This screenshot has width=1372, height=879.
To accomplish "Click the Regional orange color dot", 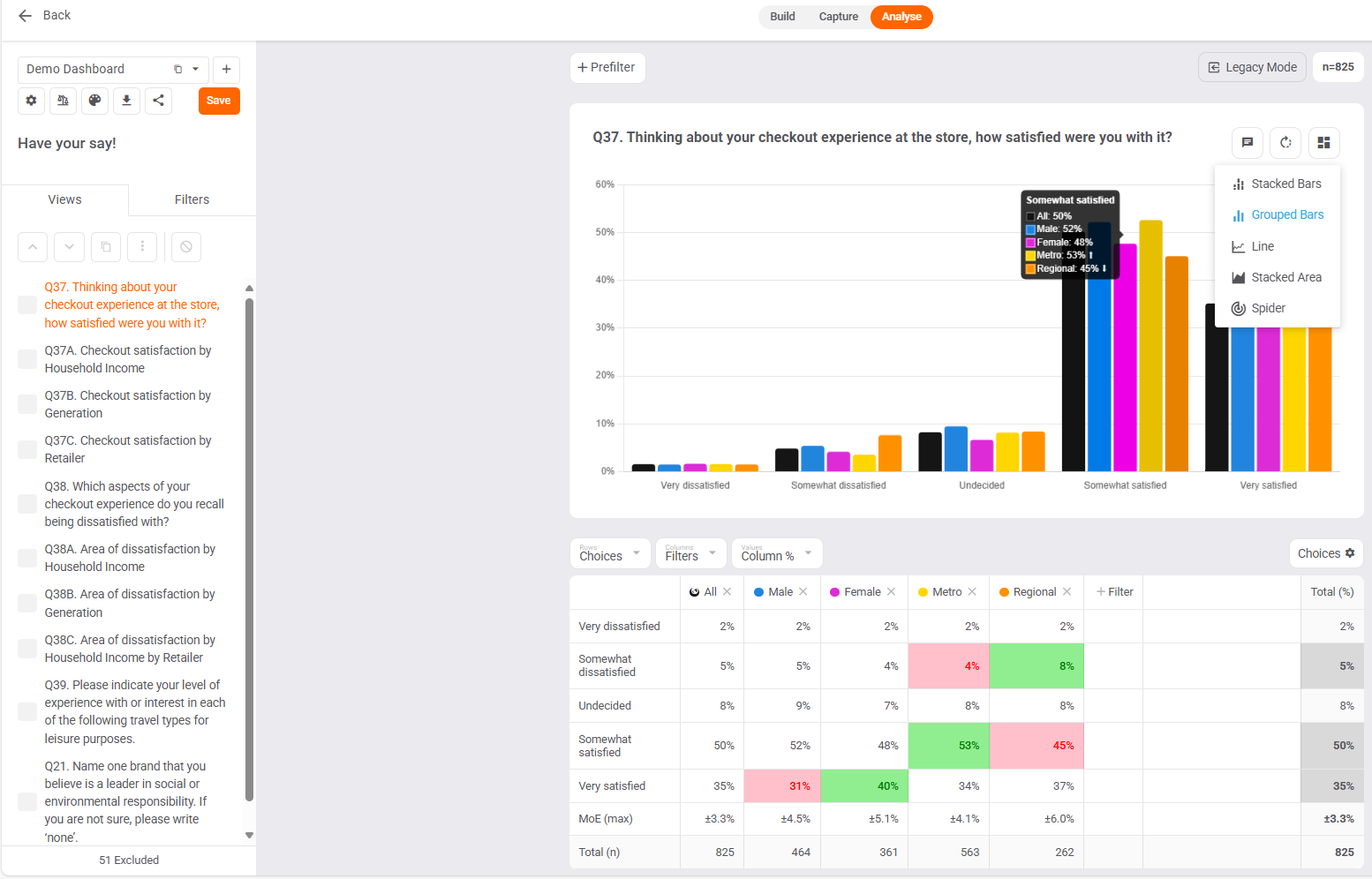I will click(1004, 592).
